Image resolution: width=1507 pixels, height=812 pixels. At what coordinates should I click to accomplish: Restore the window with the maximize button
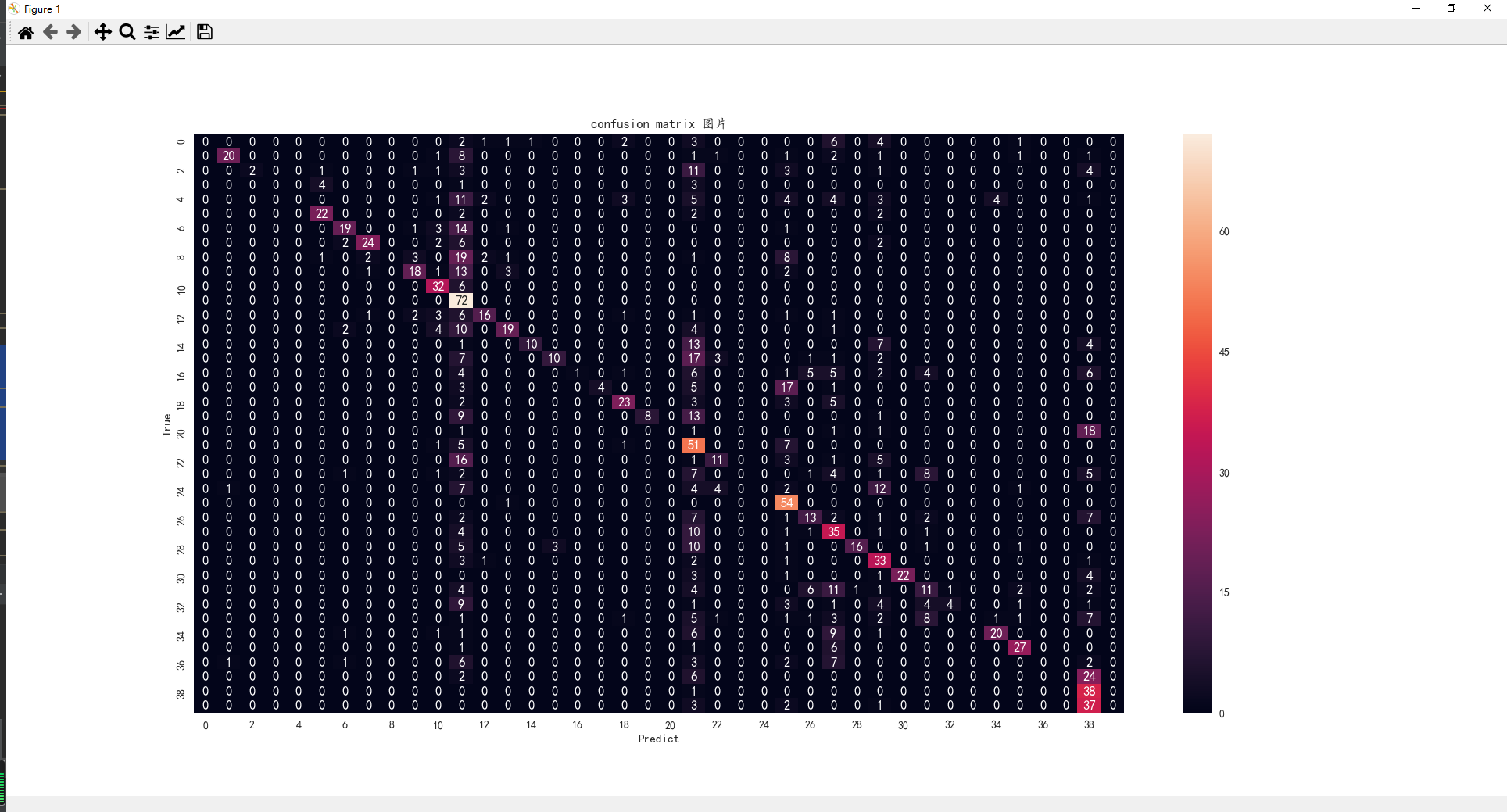1452,8
